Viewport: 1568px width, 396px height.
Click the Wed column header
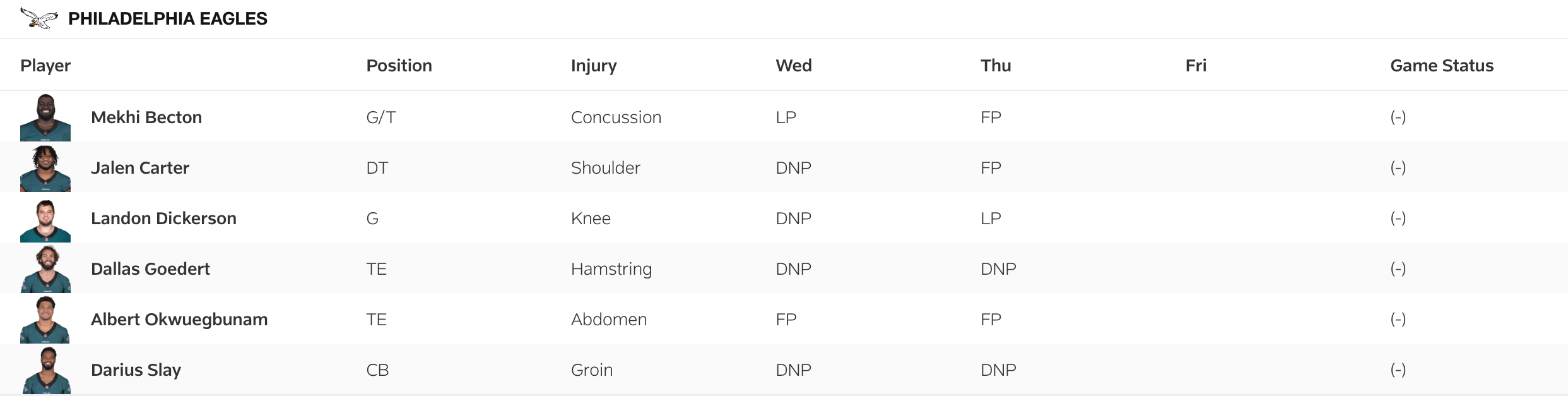794,66
